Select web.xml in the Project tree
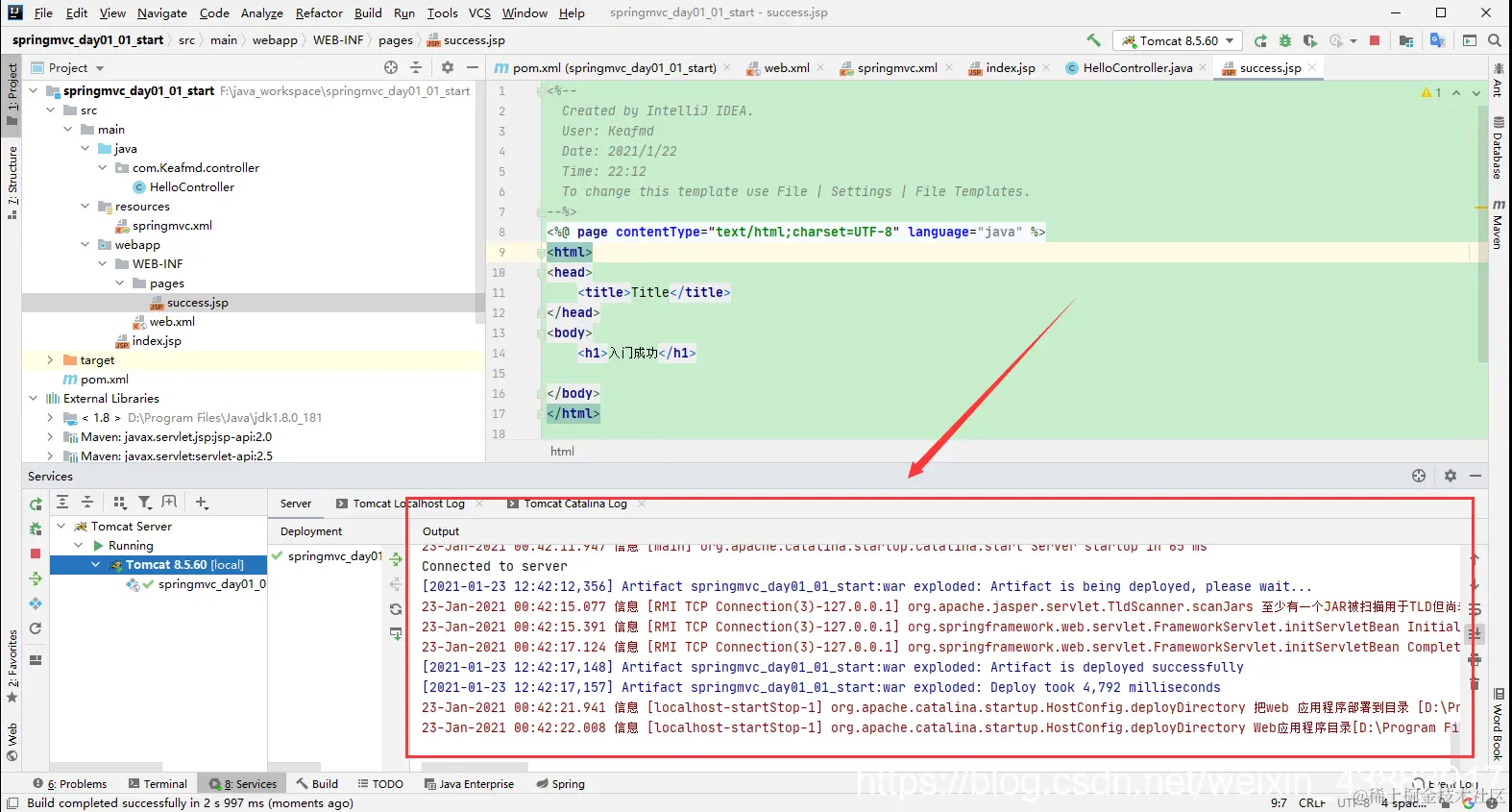The height and width of the screenshot is (812, 1512). (x=172, y=322)
